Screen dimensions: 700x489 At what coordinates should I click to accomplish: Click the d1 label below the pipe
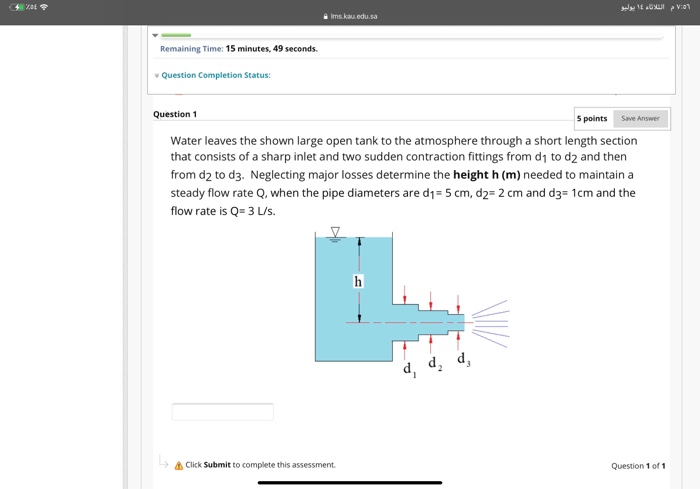410,369
